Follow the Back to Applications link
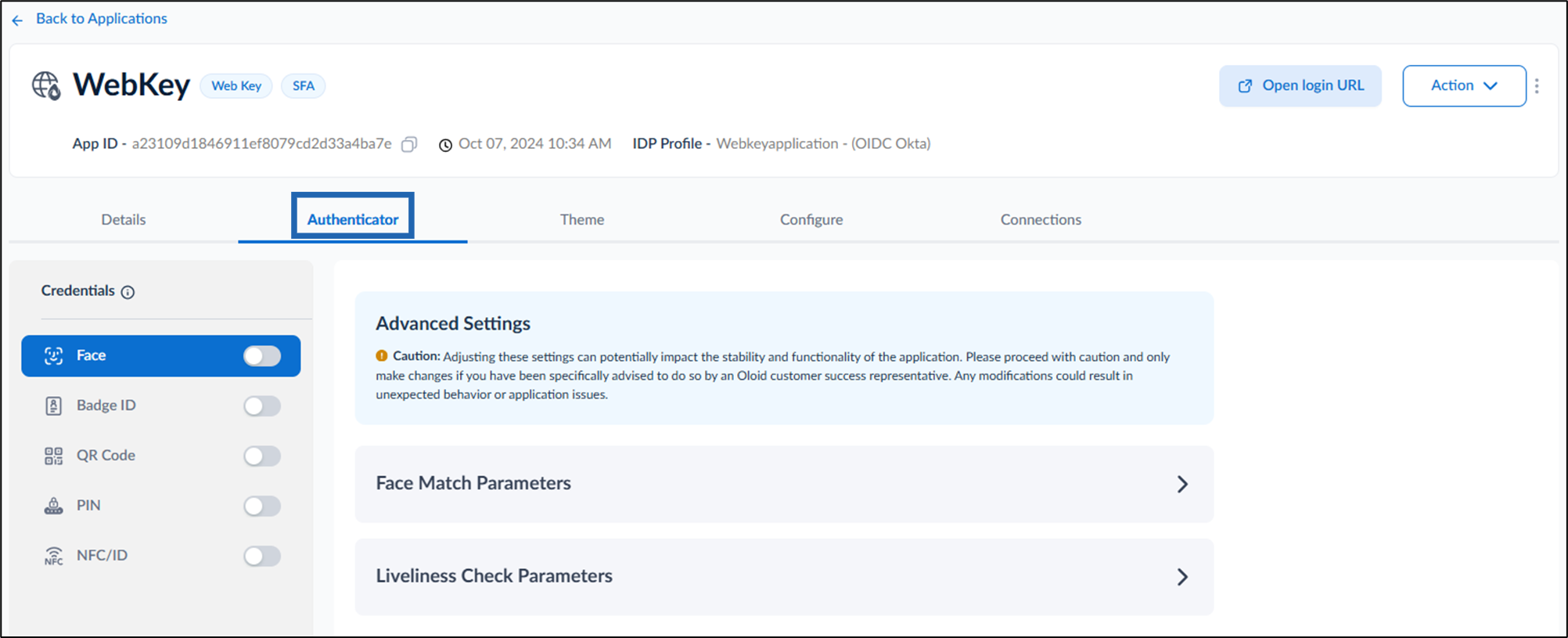This screenshot has height=638, width=1568. click(102, 19)
